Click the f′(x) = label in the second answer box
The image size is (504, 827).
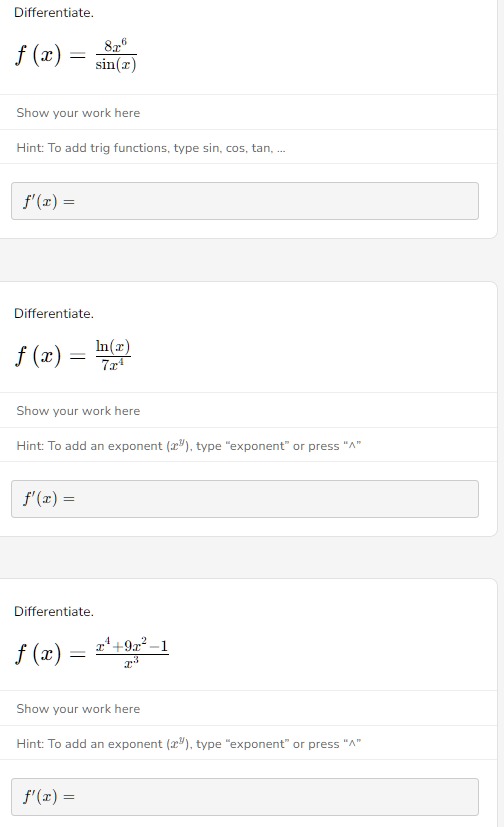click(49, 499)
